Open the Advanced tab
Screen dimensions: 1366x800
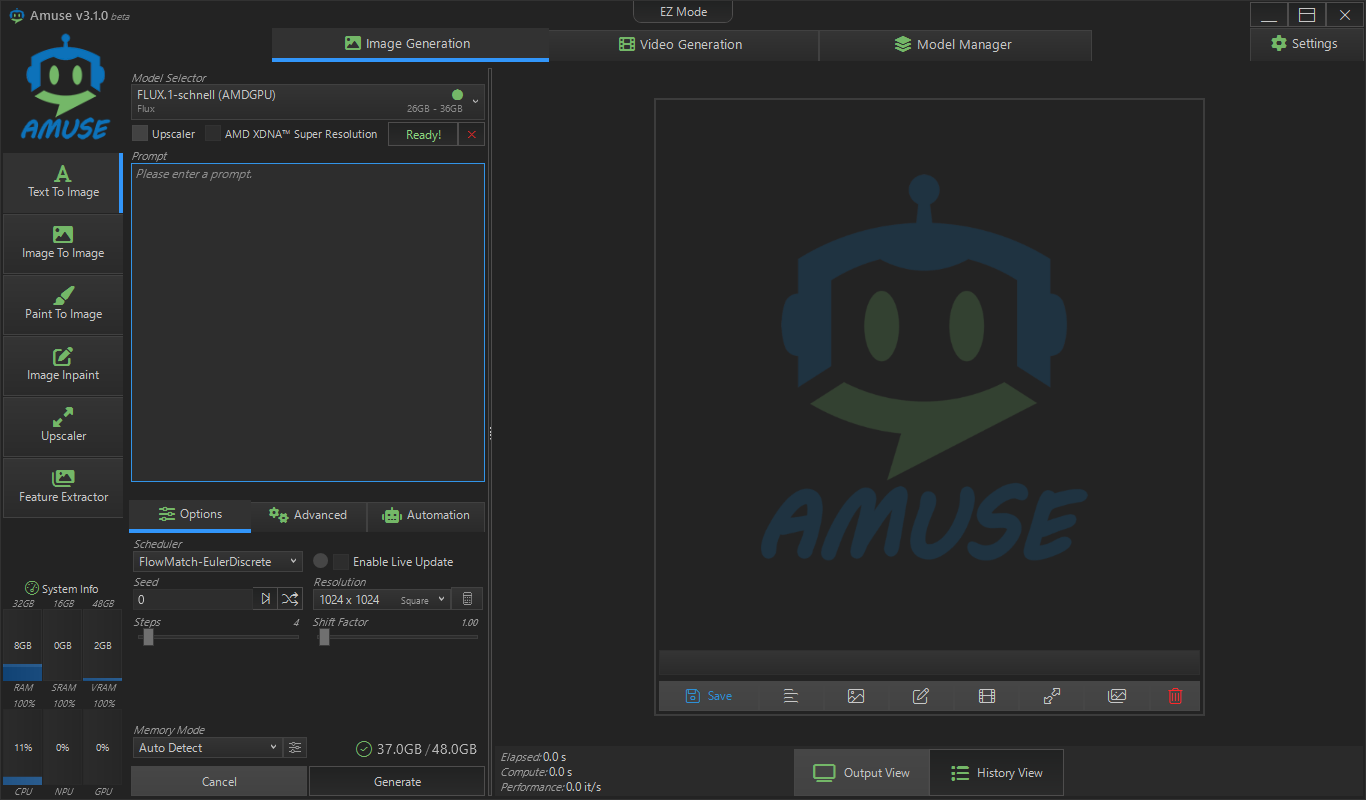click(x=308, y=515)
